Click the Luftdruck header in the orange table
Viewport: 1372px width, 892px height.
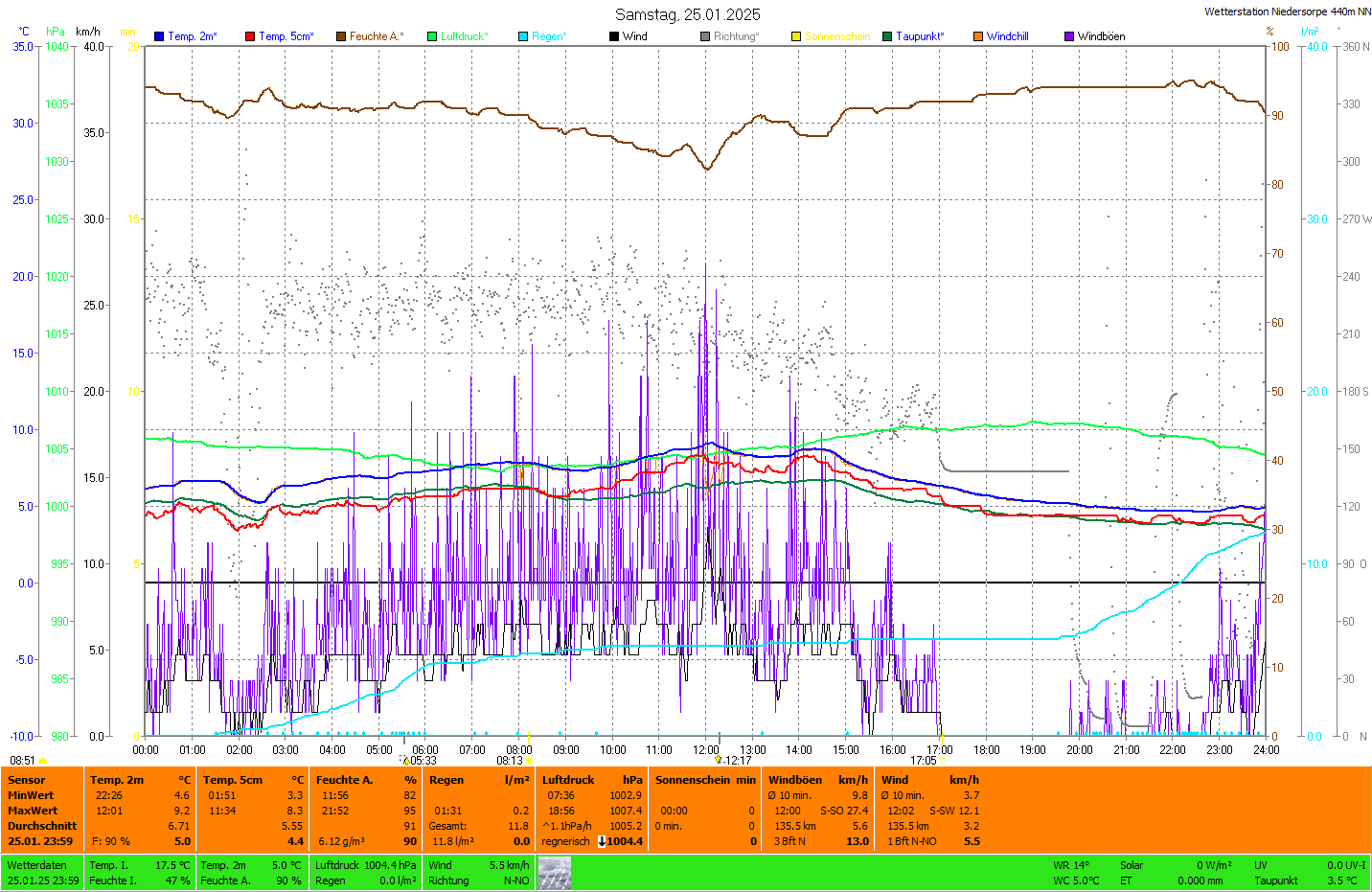[568, 780]
